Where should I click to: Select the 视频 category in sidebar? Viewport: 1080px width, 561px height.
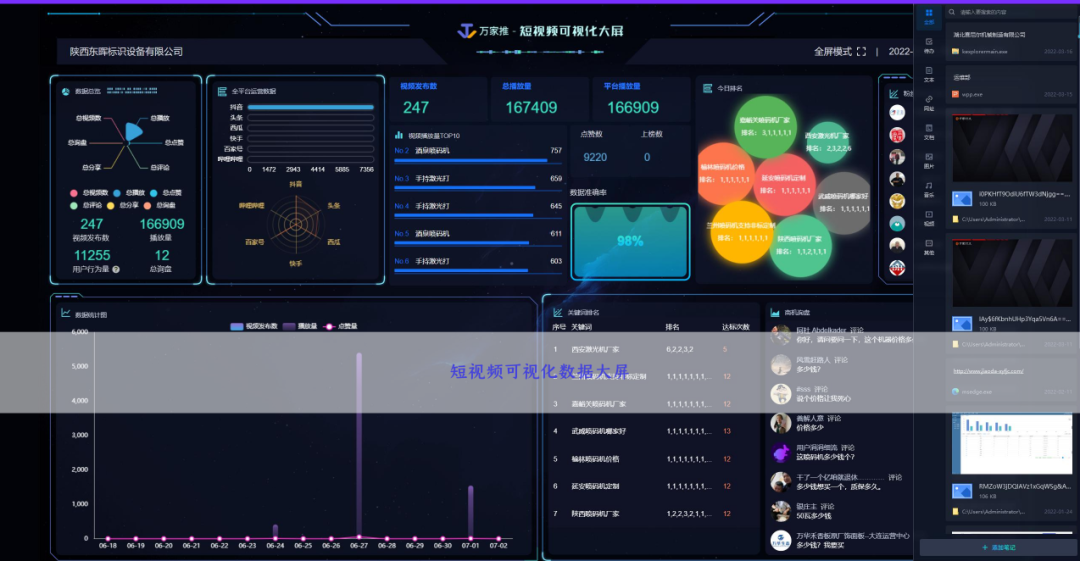coord(929,217)
